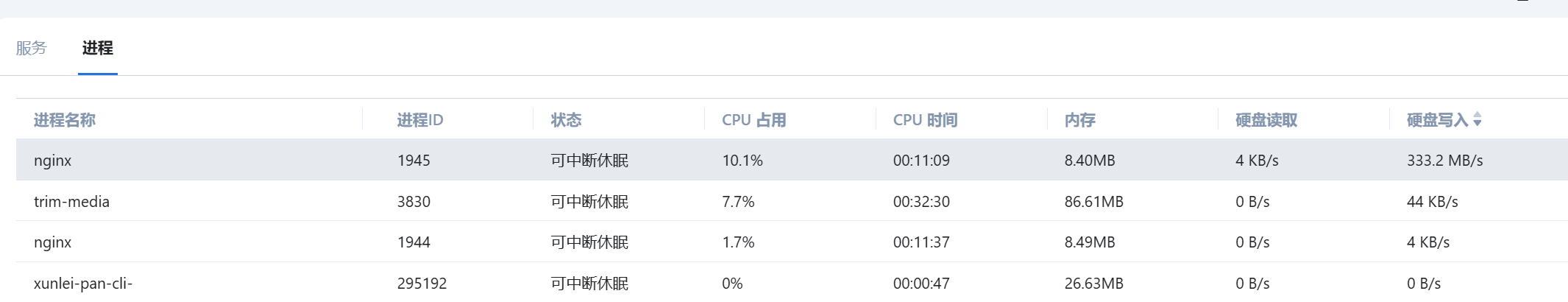
Task: Sort by CPU 时间 column header
Action: 925,120
